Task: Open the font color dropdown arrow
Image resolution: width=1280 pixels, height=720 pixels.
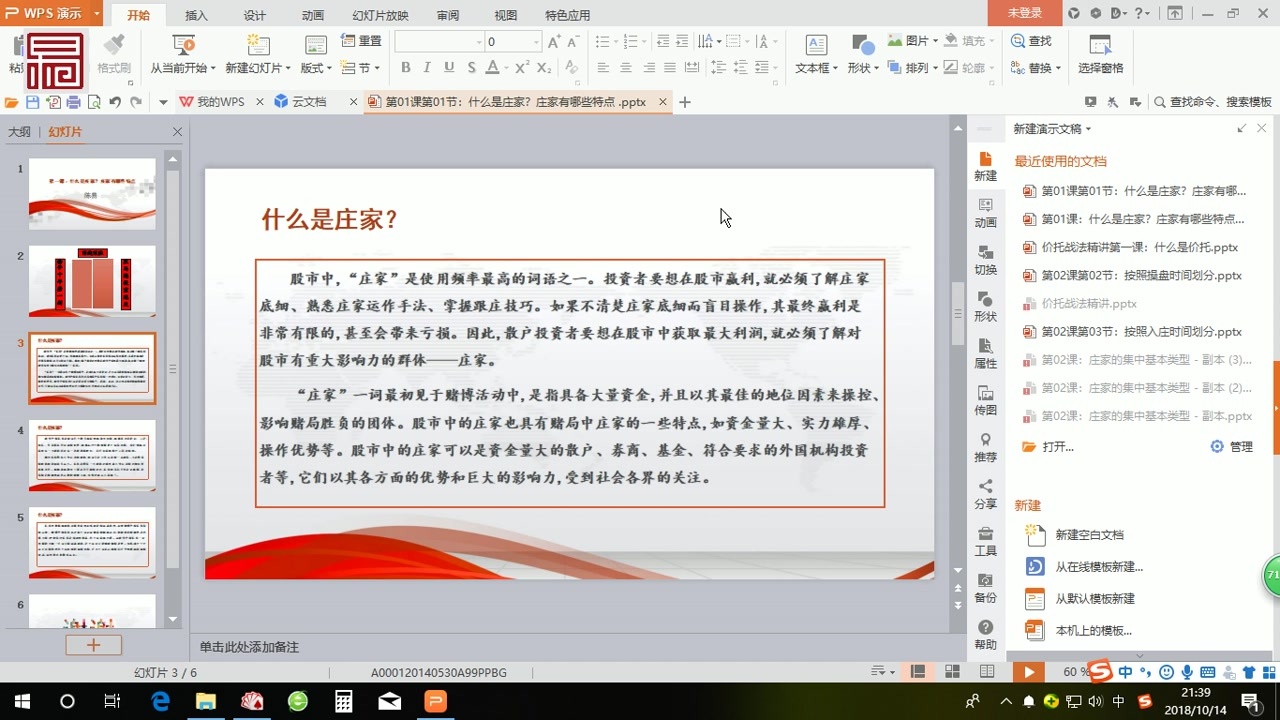Action: point(507,68)
